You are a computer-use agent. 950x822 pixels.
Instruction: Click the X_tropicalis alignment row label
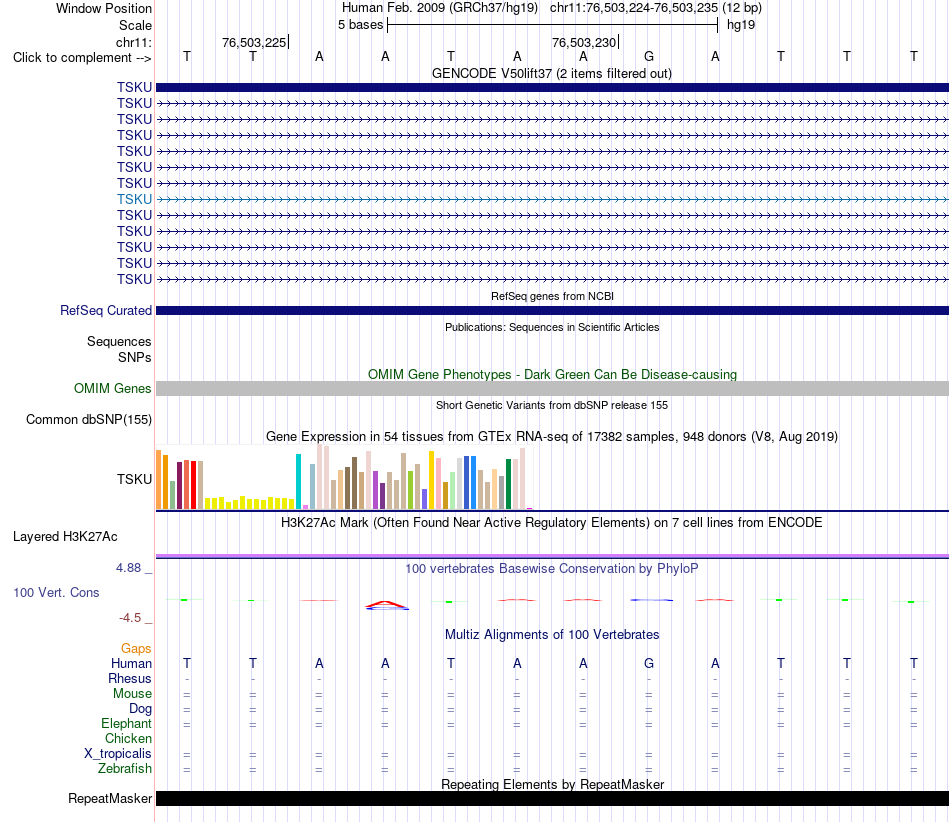[118, 754]
